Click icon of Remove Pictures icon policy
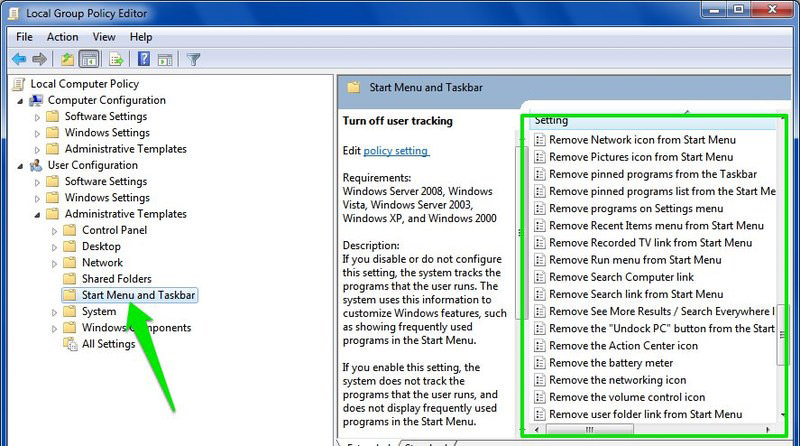The width and height of the screenshot is (800, 446). point(539,157)
